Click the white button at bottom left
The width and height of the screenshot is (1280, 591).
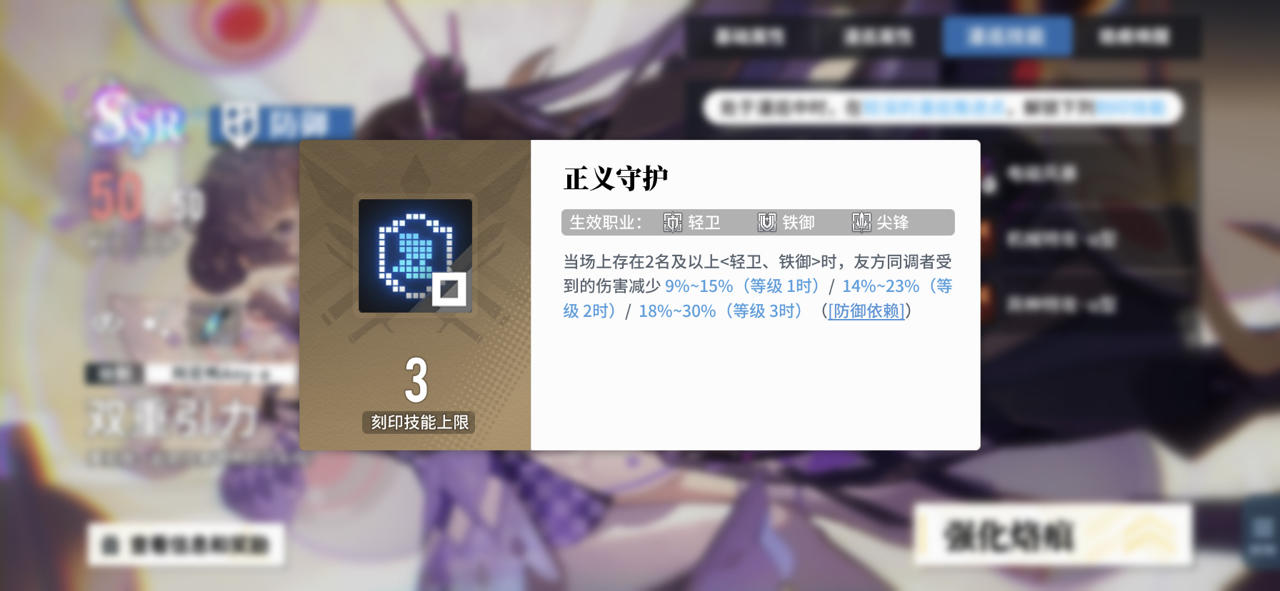pyautogui.click(x=186, y=545)
